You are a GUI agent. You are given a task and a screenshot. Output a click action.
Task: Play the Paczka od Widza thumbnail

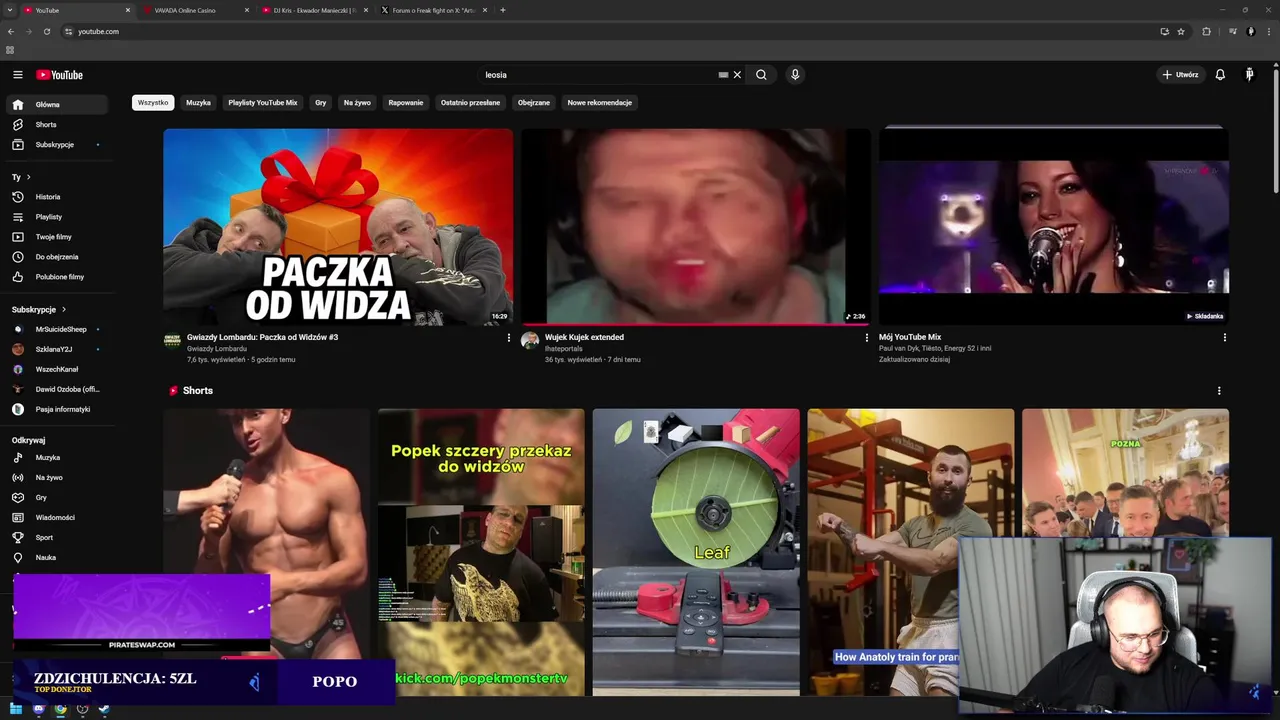(338, 227)
